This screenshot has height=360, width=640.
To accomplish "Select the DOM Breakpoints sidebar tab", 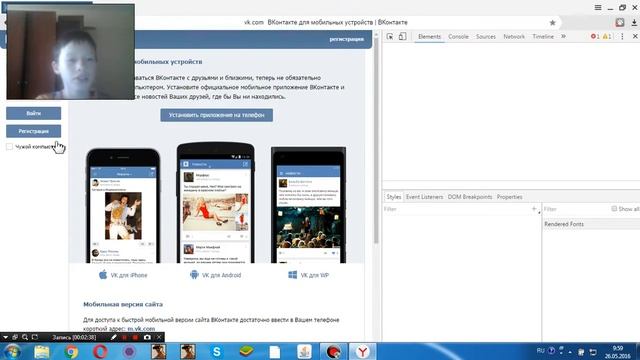I will tap(470, 197).
